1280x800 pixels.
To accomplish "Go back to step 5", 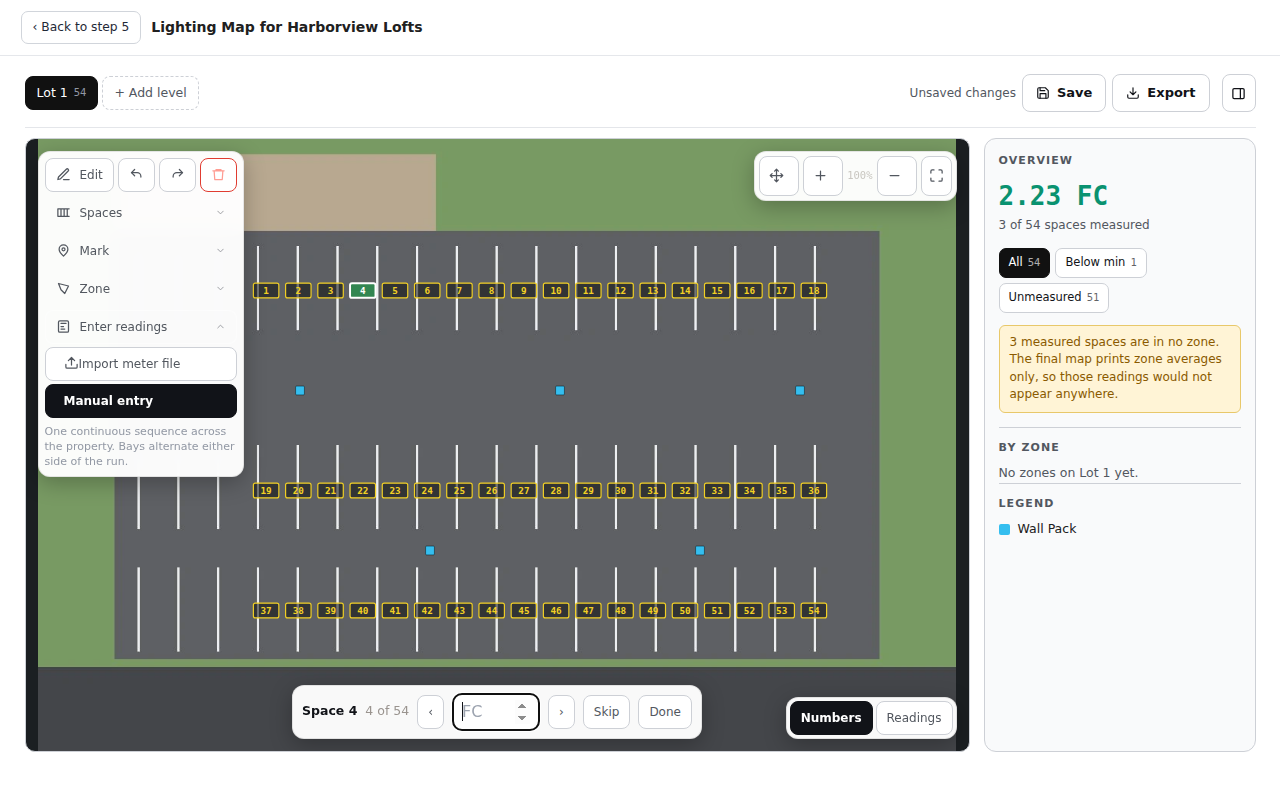I will tap(81, 27).
